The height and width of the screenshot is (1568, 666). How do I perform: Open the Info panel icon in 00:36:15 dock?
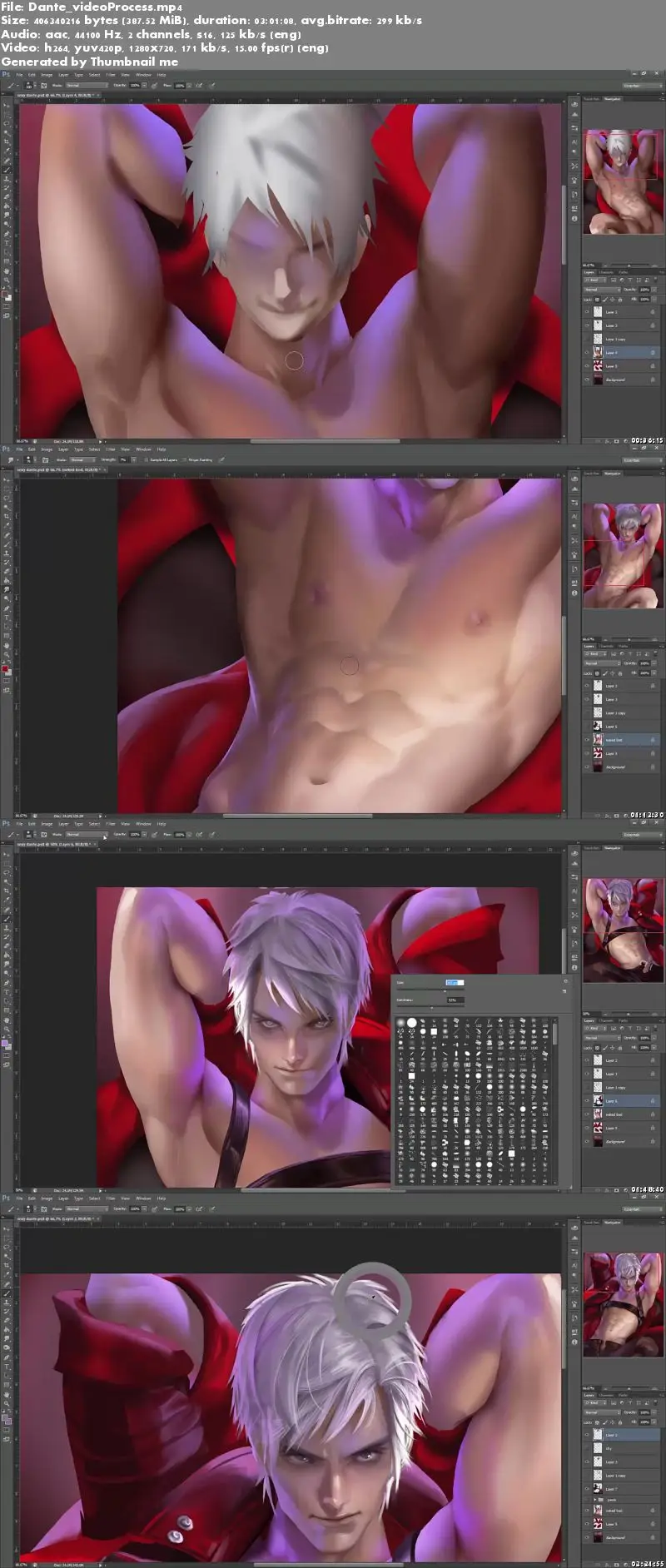(574, 218)
